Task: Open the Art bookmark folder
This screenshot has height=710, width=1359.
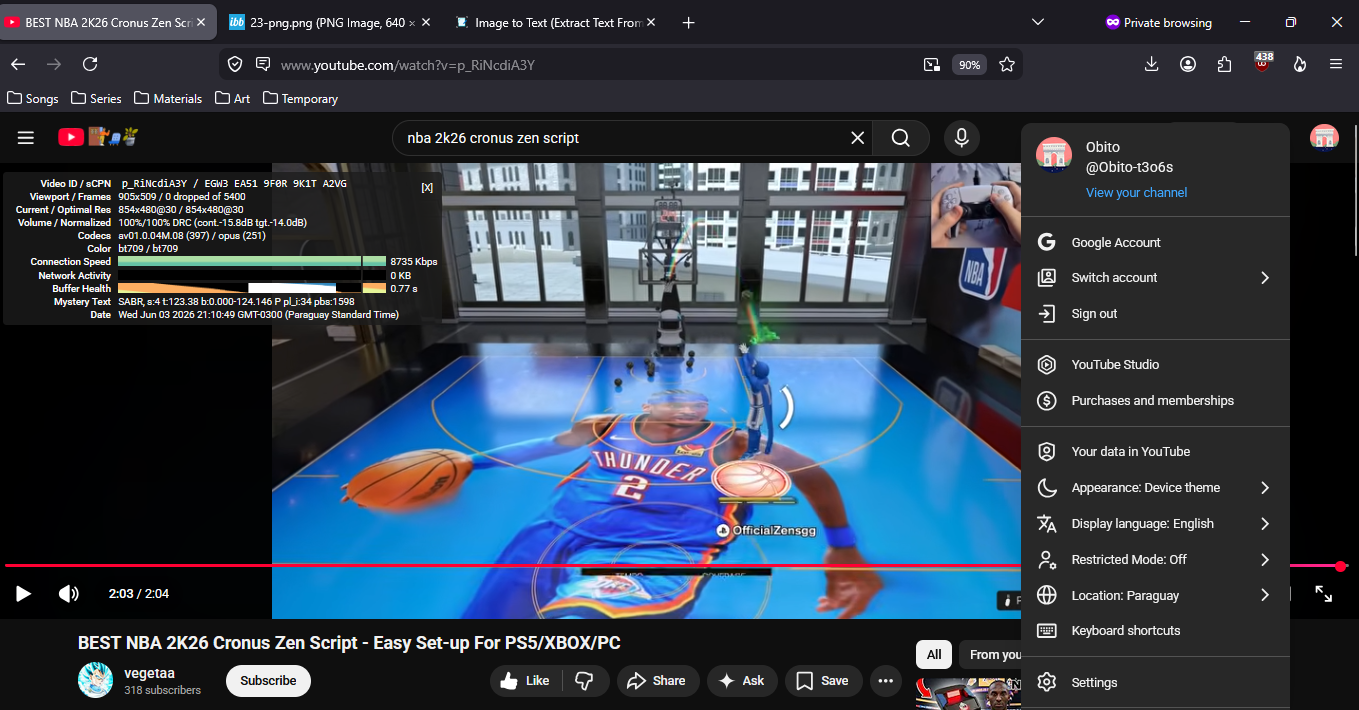Action: point(233,99)
